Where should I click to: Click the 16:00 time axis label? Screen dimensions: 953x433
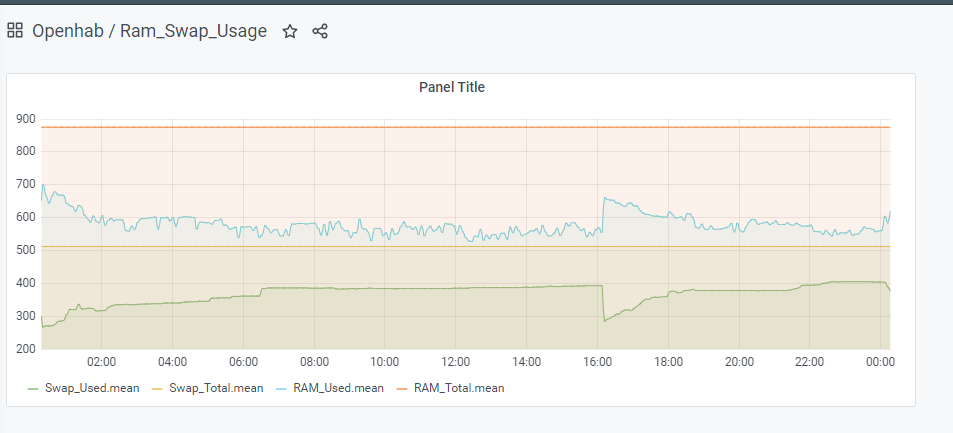[x=597, y=362]
